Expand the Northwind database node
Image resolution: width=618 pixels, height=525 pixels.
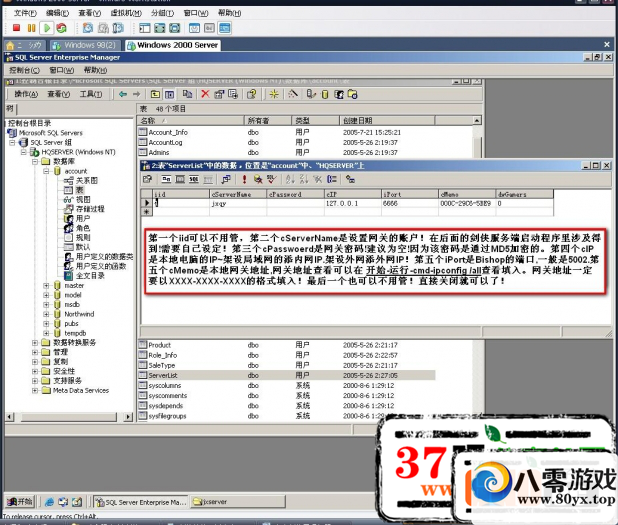(46, 314)
